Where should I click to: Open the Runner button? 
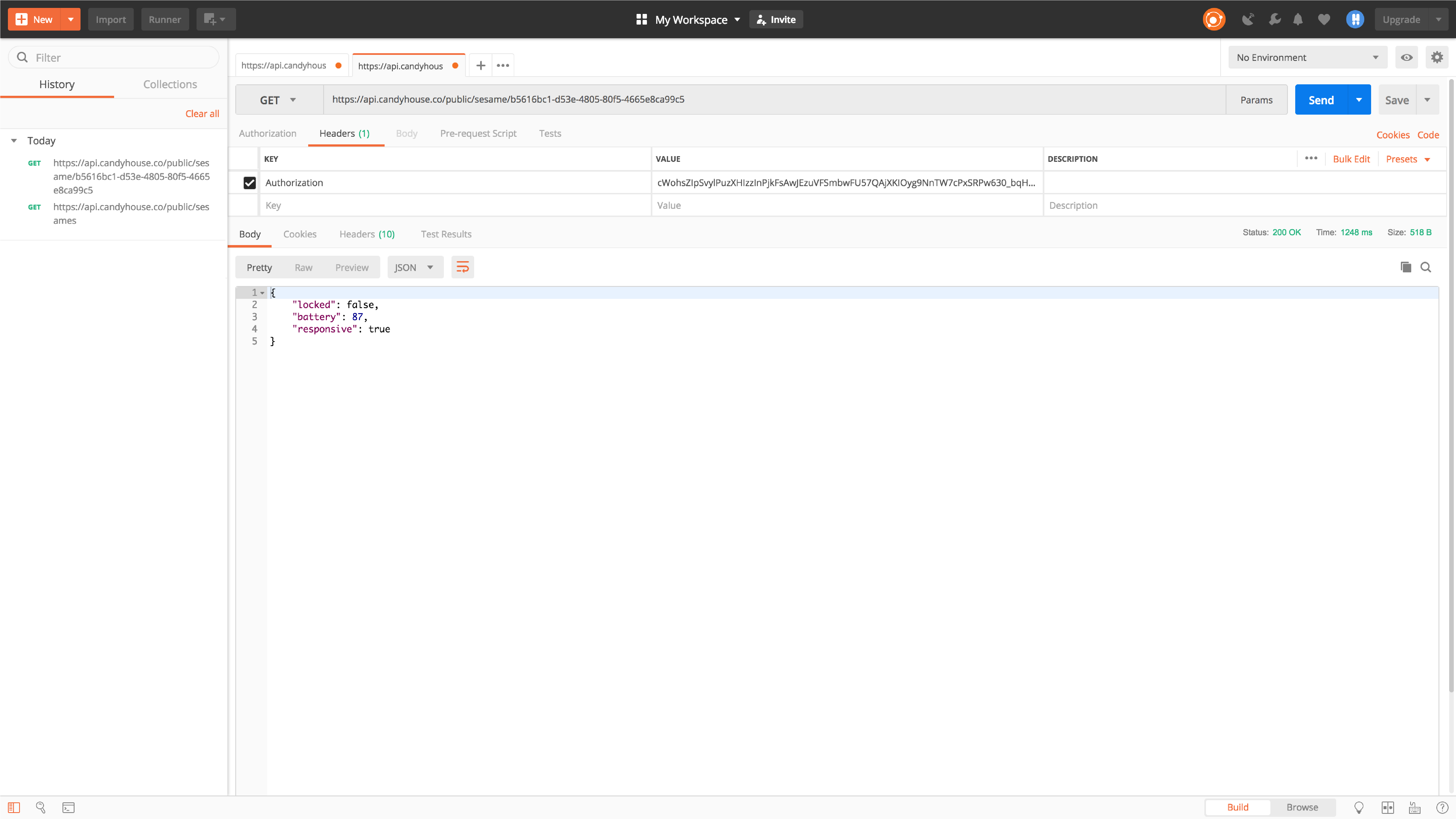pyautogui.click(x=165, y=19)
